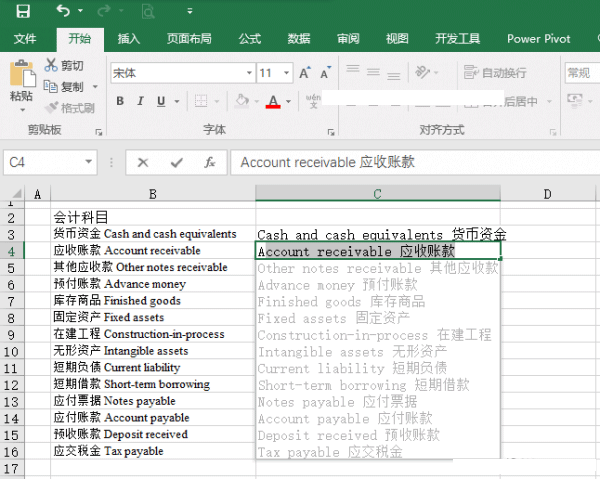Select row 10 header

12,352
